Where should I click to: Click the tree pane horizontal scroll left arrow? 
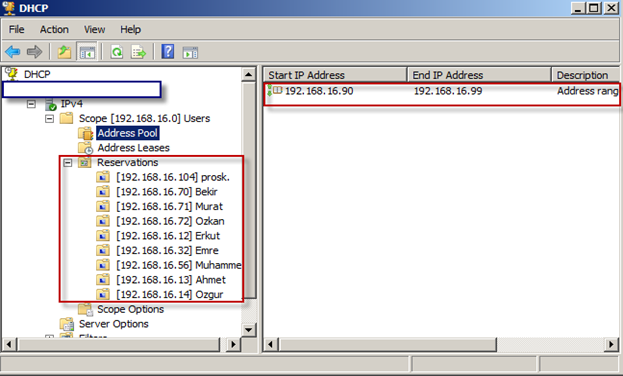coord(9,344)
